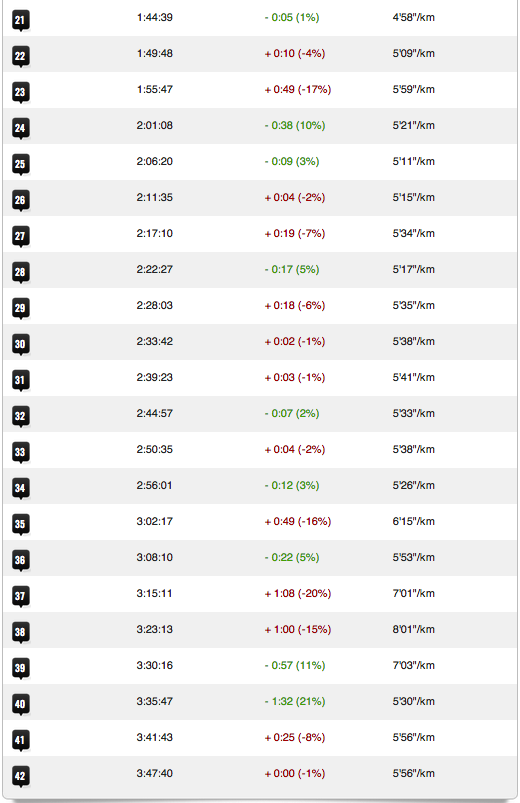Select the kilometer 38 marker badge
The height and width of the screenshot is (803, 520).
(20, 632)
